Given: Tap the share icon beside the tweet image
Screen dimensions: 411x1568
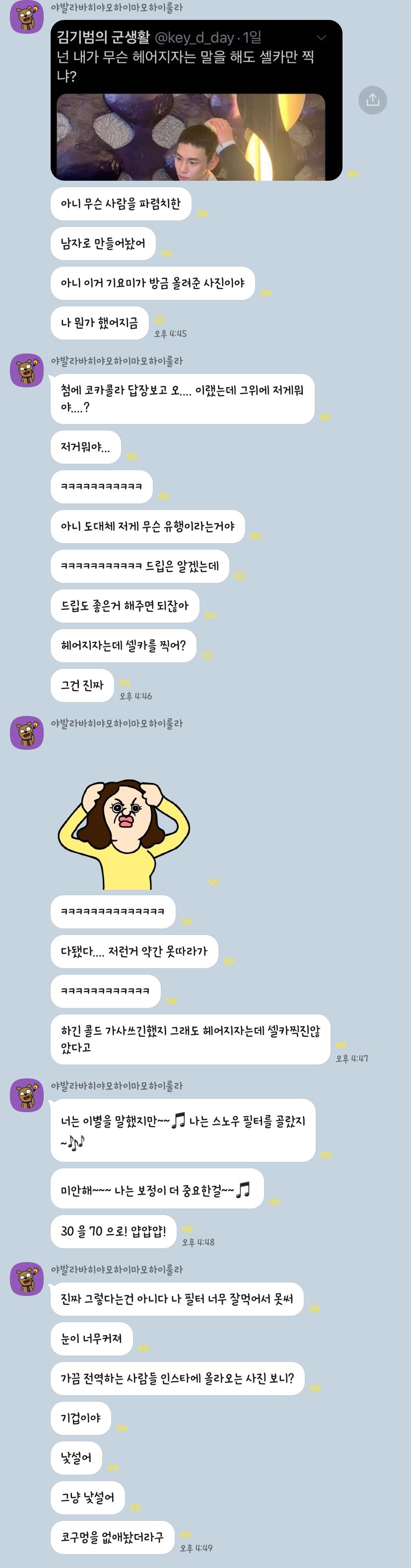Looking at the screenshot, I should [373, 100].
